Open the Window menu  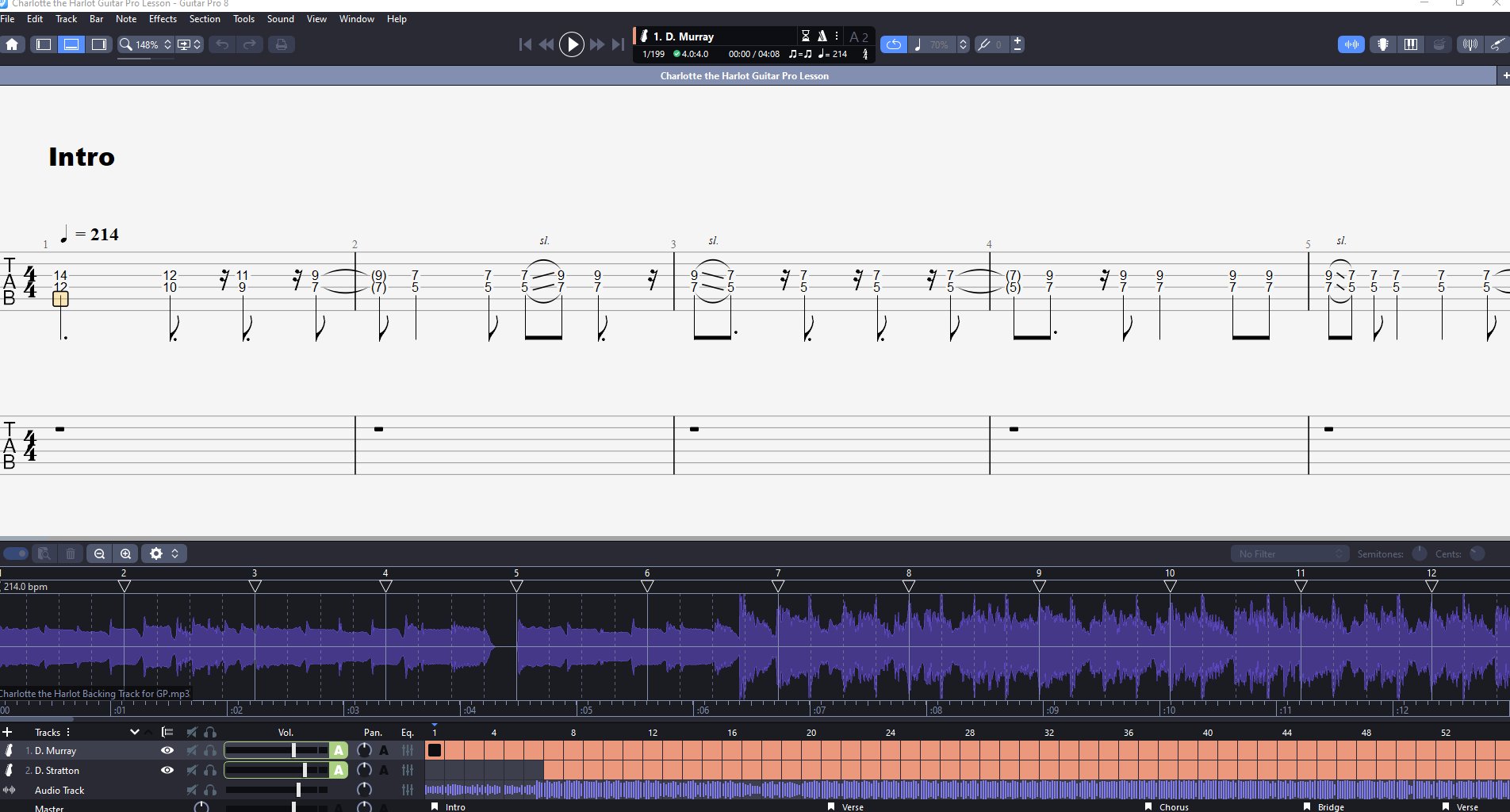[x=357, y=19]
